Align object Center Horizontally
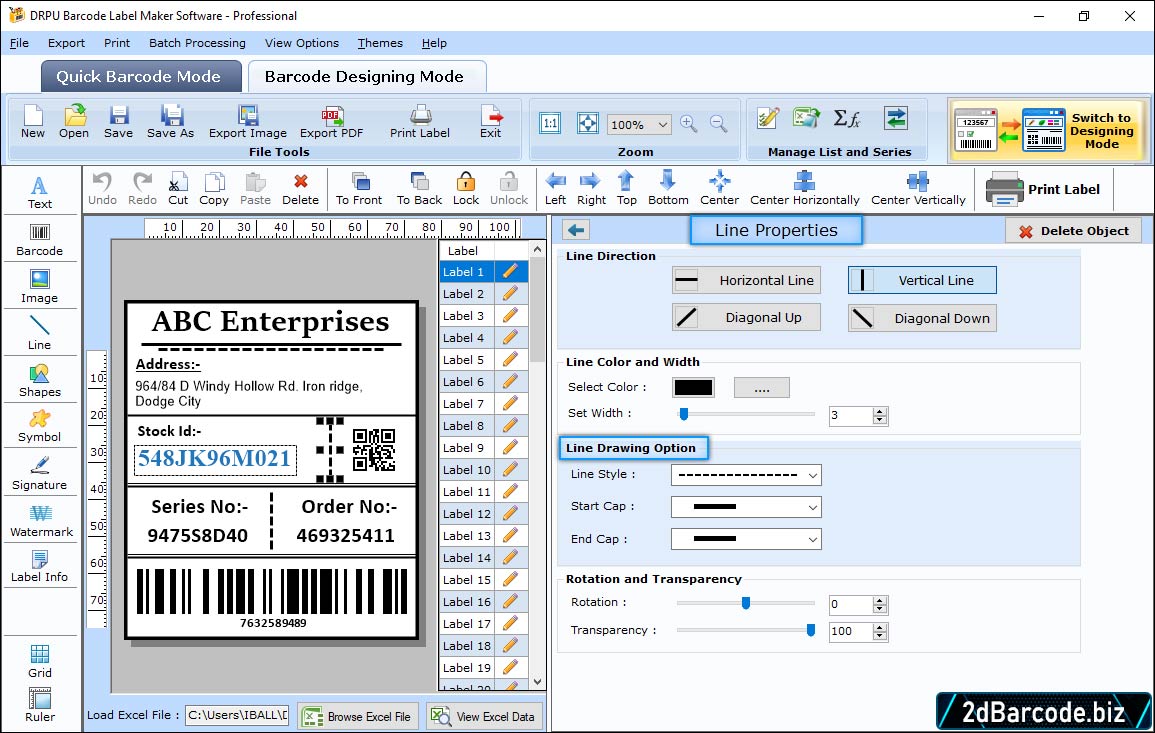The image size is (1155, 733). point(804,189)
